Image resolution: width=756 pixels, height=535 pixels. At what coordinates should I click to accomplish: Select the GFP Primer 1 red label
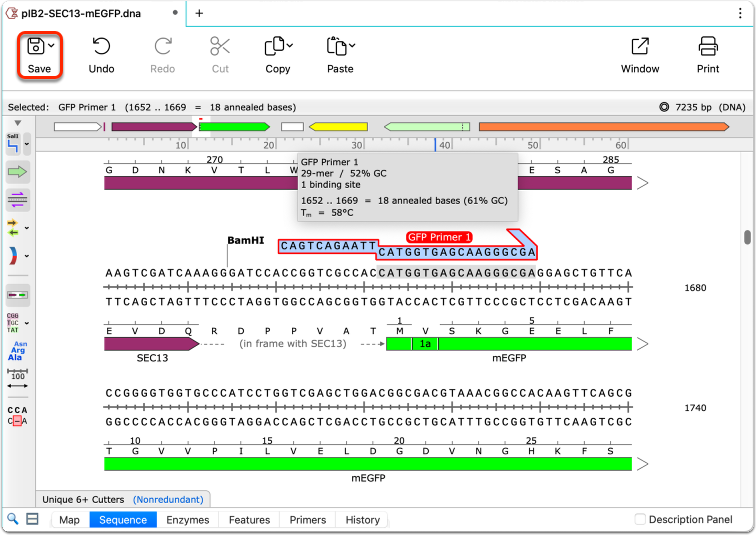tap(439, 237)
